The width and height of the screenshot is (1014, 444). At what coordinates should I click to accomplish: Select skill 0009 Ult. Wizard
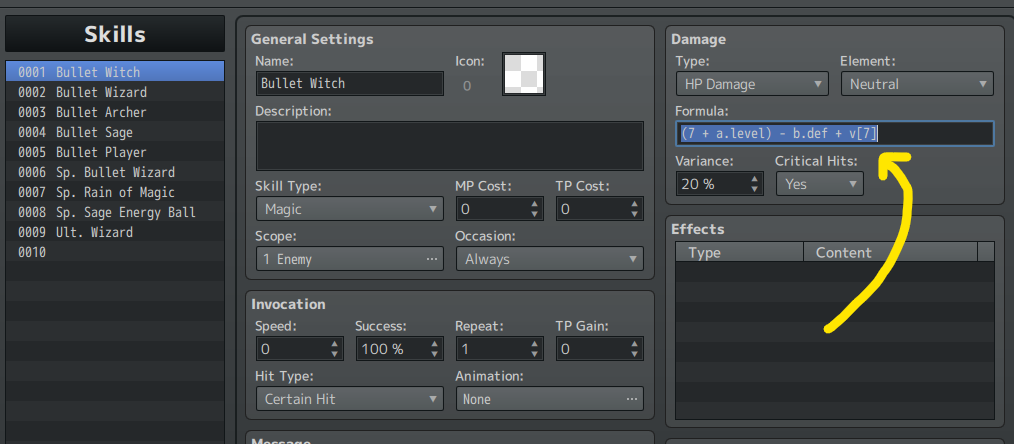(x=115, y=232)
